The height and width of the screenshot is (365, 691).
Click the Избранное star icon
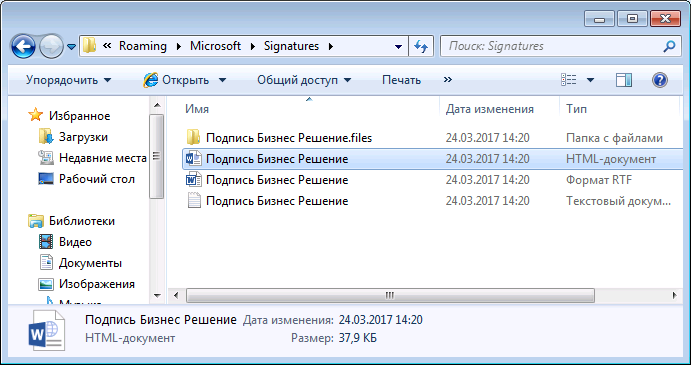tap(35, 115)
